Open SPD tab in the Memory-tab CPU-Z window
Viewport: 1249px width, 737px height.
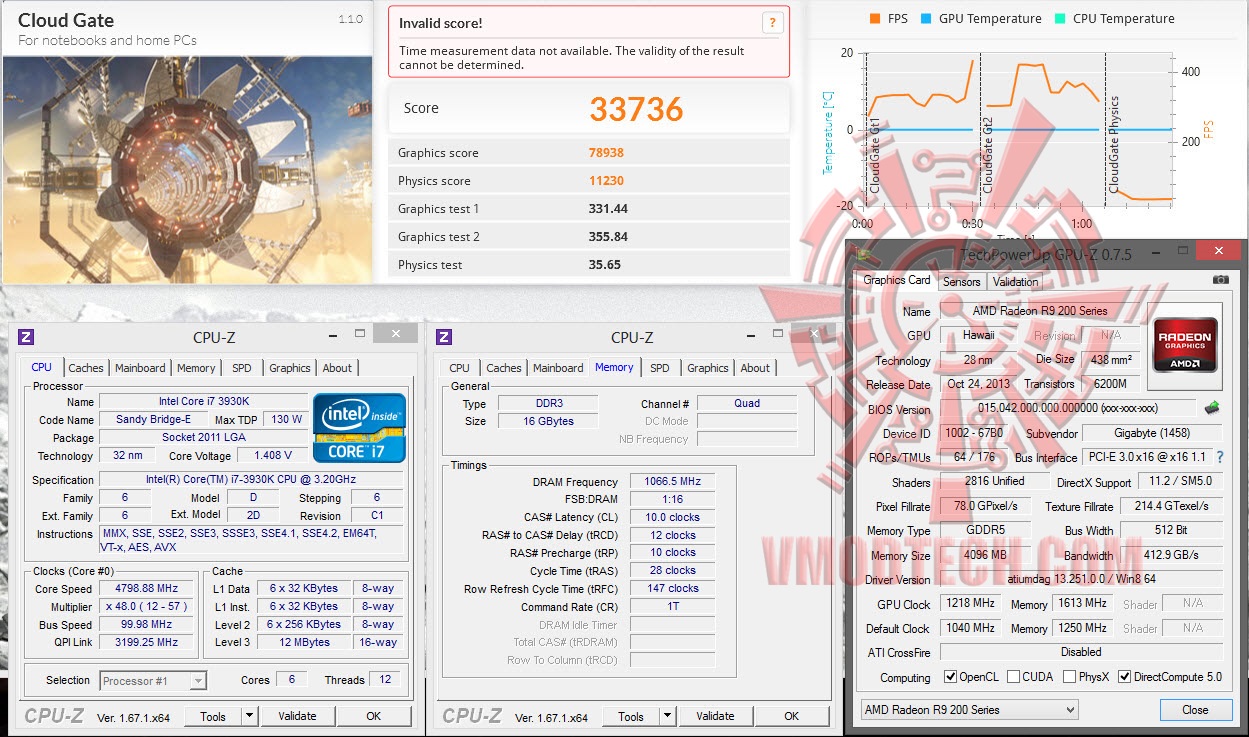tap(660, 368)
